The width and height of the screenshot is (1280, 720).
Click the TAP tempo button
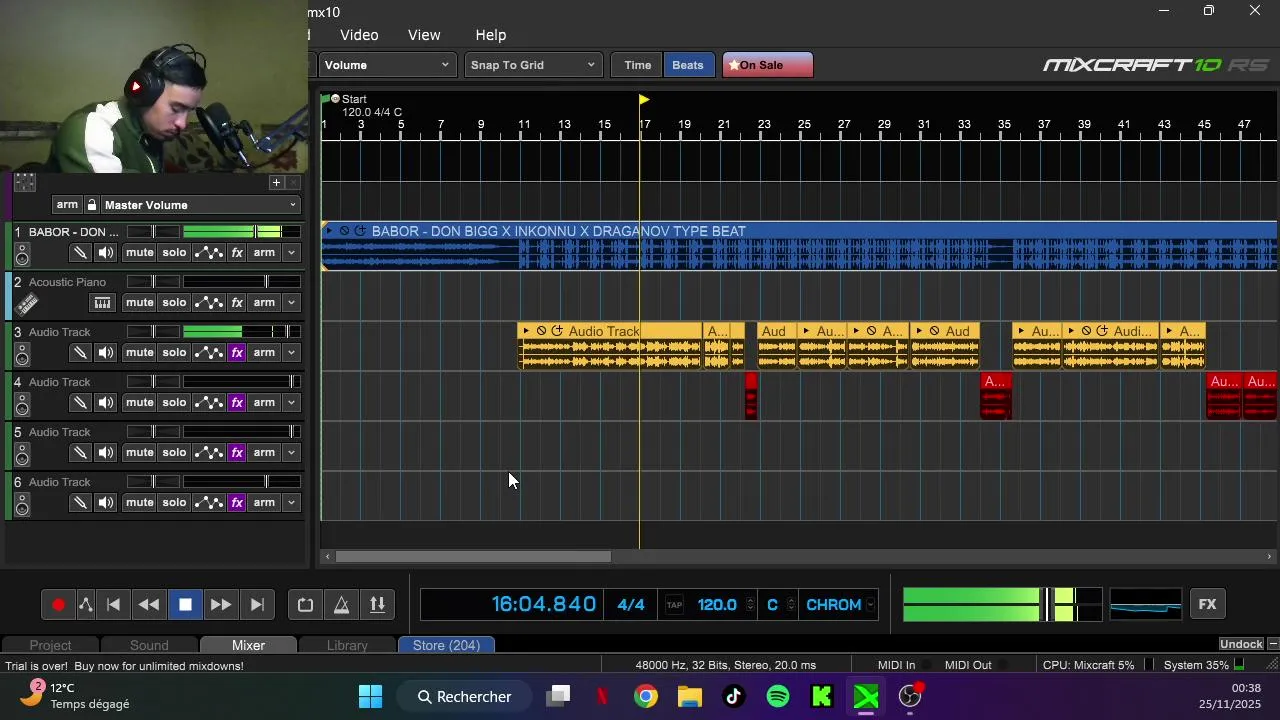[x=674, y=605]
